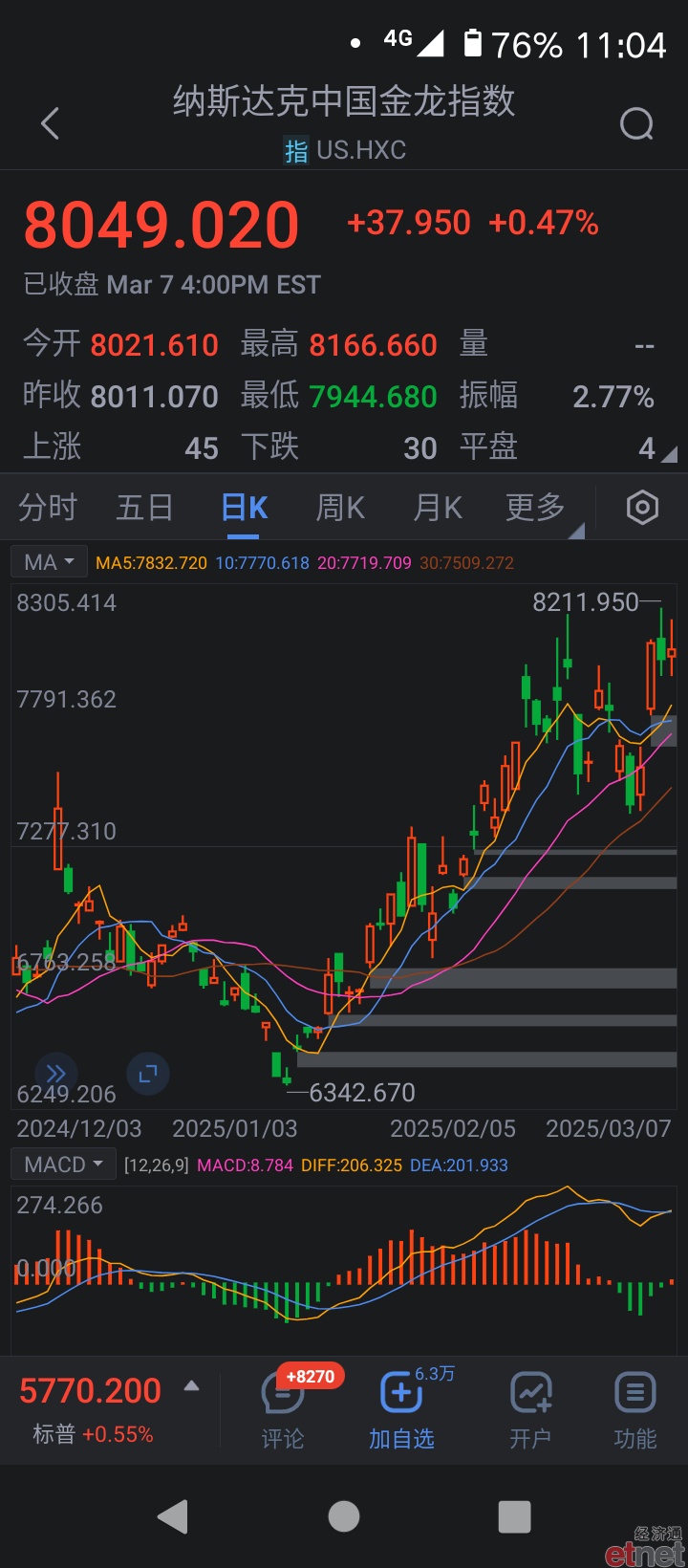This screenshot has height=1568, width=688.
Task: Tap MA 30:7509.272 indicator value
Action: coord(466,563)
